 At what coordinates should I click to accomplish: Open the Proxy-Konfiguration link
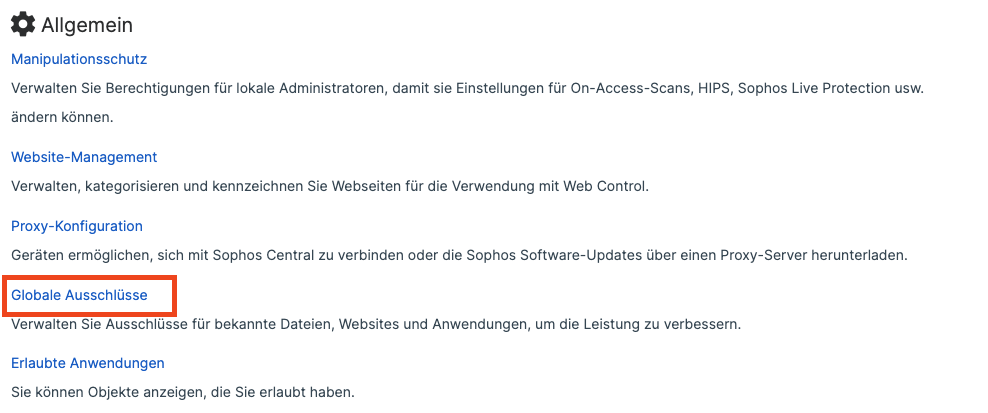(x=77, y=226)
